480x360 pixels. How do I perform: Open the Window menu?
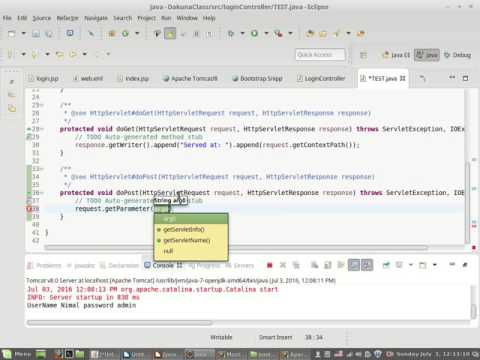pyautogui.click(x=187, y=18)
